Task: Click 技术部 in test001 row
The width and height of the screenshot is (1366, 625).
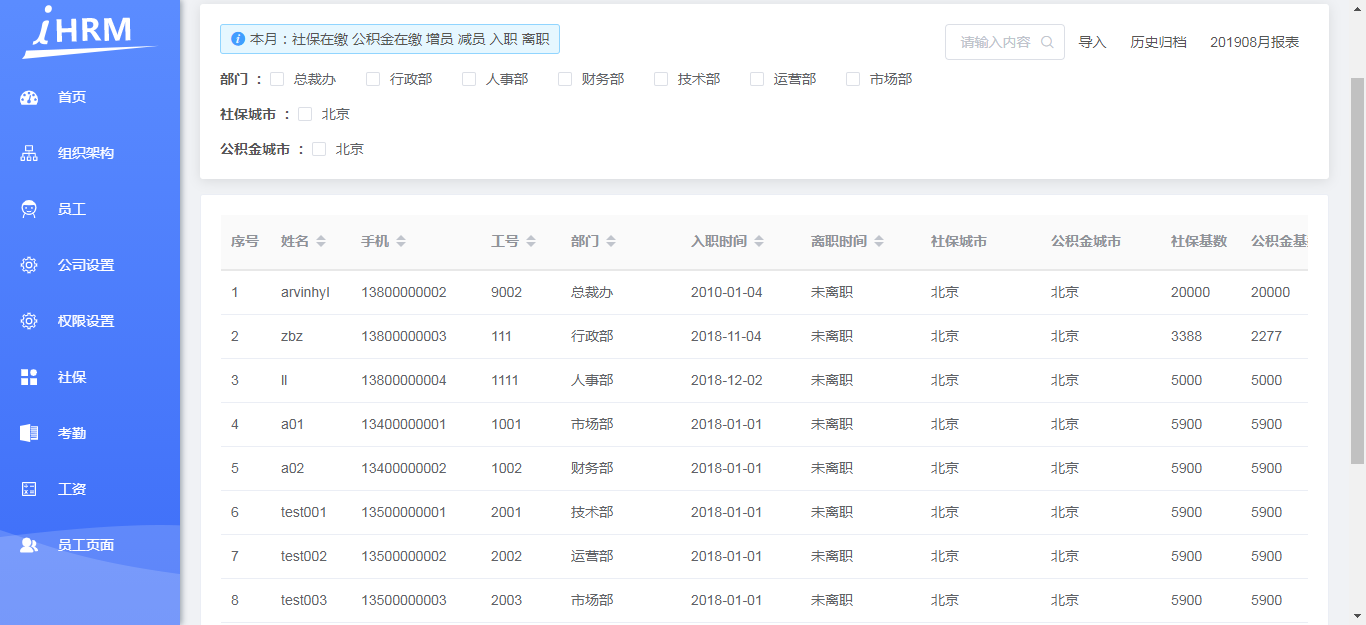Action: tap(592, 512)
